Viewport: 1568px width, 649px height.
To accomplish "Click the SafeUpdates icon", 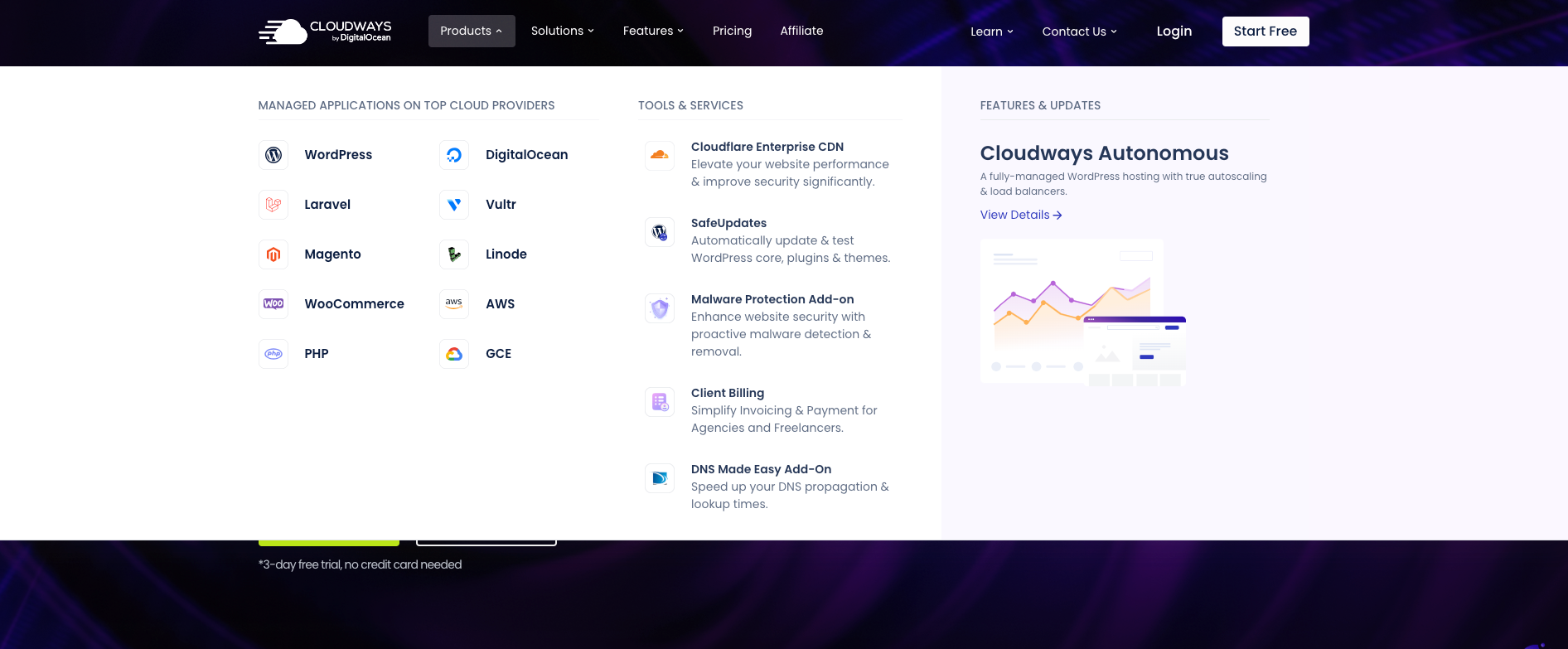I will 660,231.
